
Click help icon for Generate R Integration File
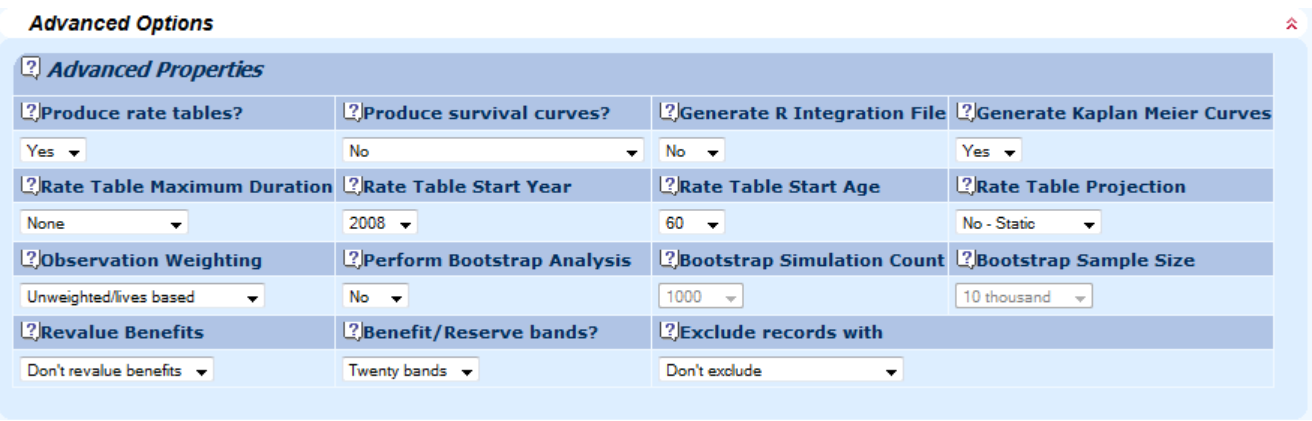668,114
